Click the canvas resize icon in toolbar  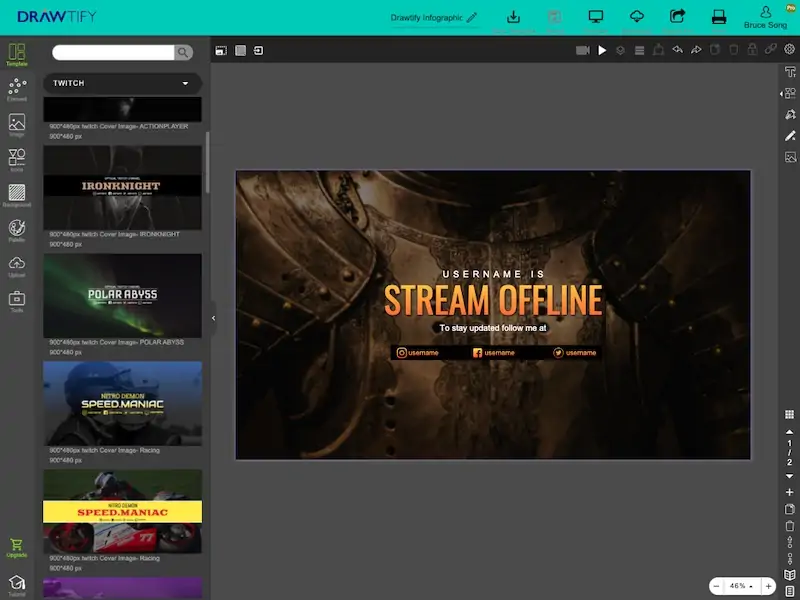tap(221, 51)
